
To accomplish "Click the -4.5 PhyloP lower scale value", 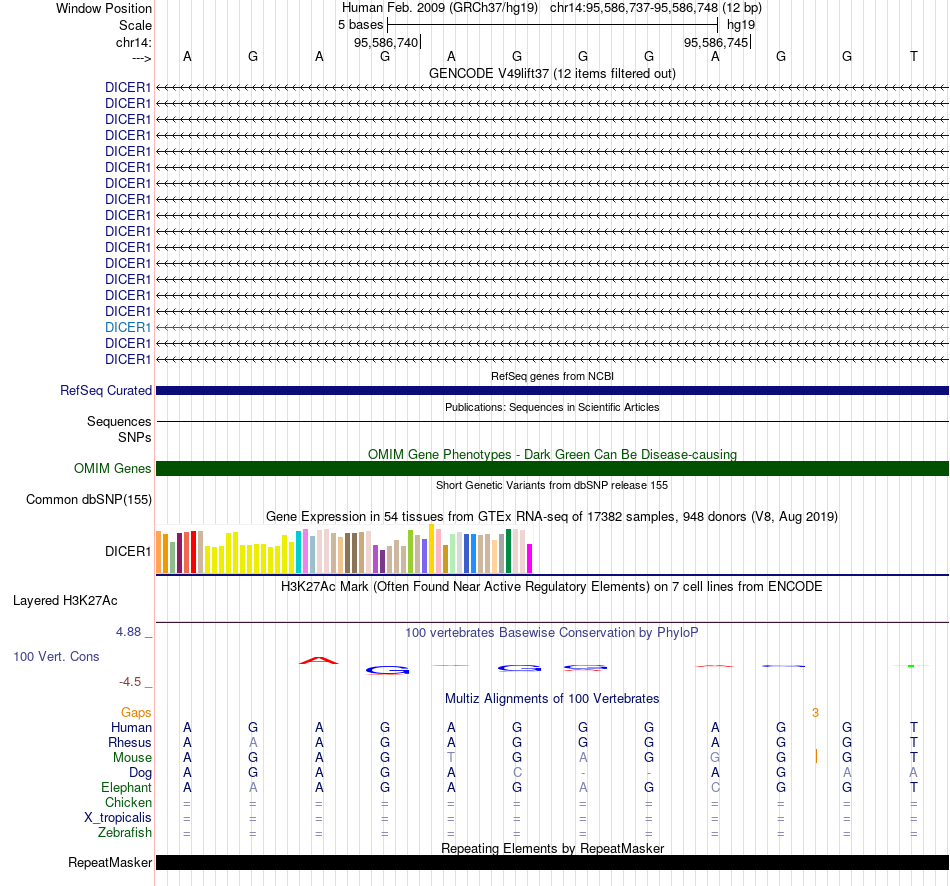I will click(130, 682).
